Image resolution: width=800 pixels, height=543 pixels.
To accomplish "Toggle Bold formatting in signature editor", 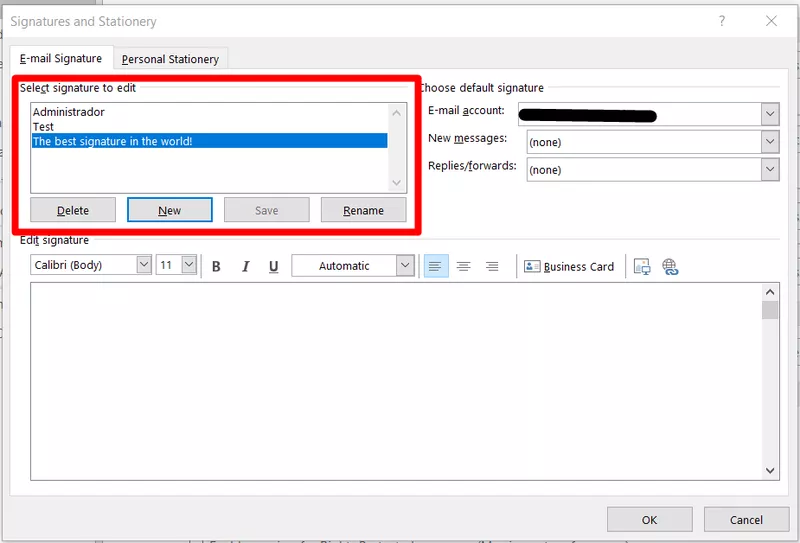I will [216, 266].
